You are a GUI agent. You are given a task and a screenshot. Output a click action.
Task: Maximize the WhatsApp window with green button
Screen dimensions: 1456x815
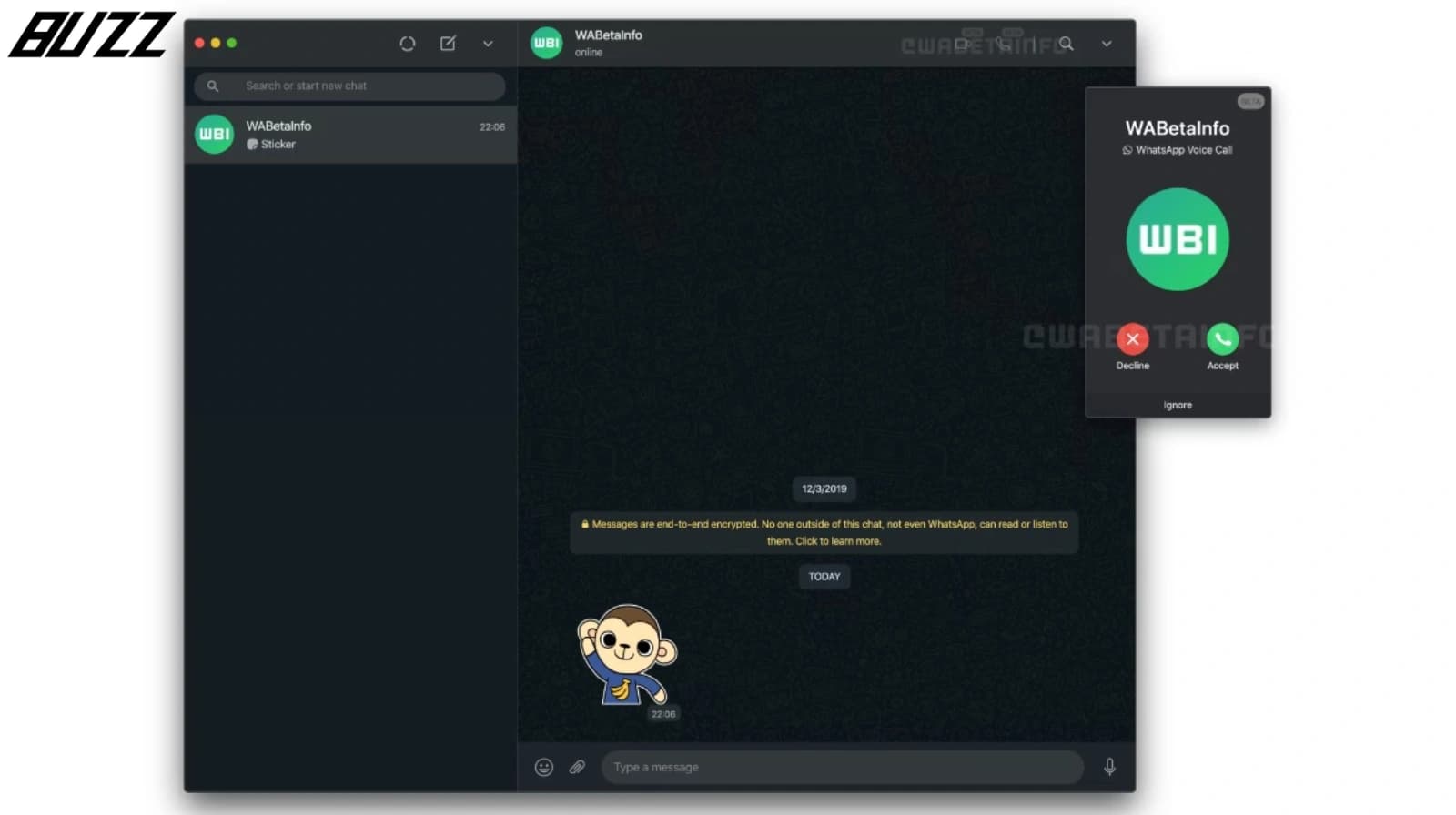[232, 43]
